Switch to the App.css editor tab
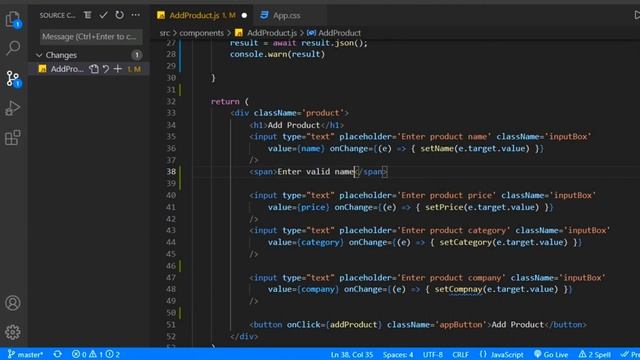The width and height of the screenshot is (640, 360). point(286,15)
